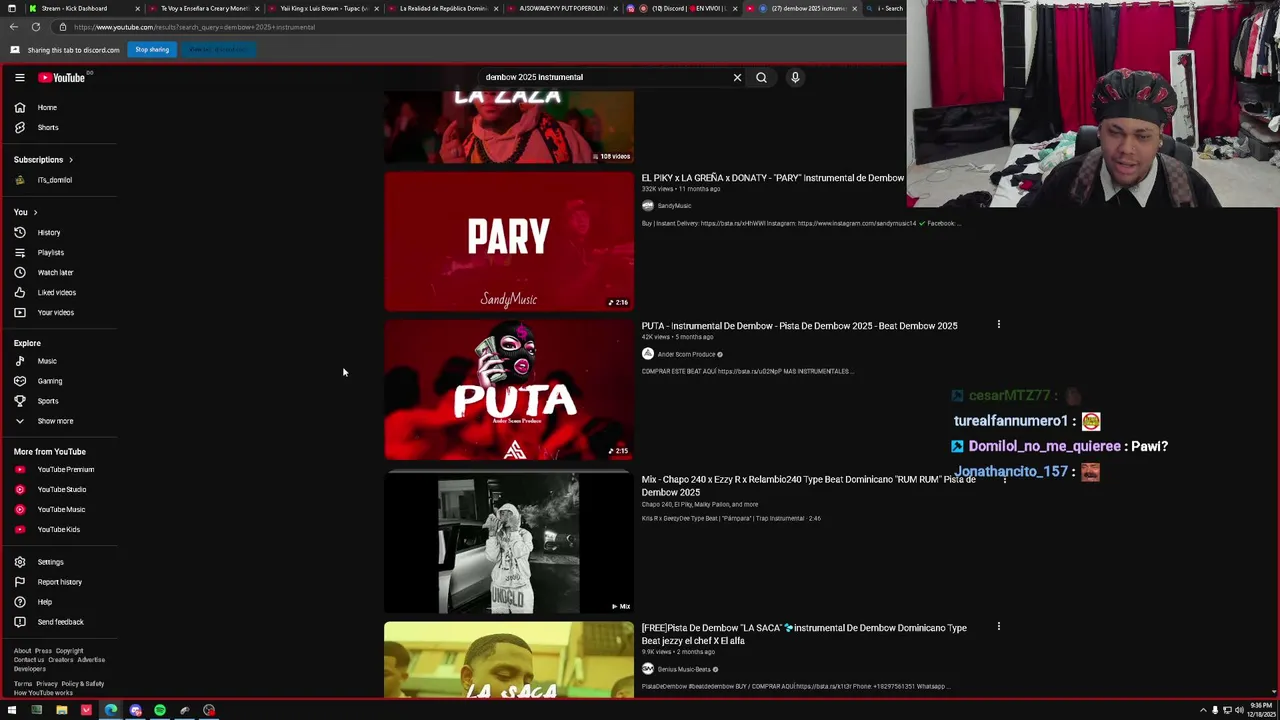Open the PUTA instrumental video thumbnail
This screenshot has height=720, width=1280.
click(x=509, y=390)
